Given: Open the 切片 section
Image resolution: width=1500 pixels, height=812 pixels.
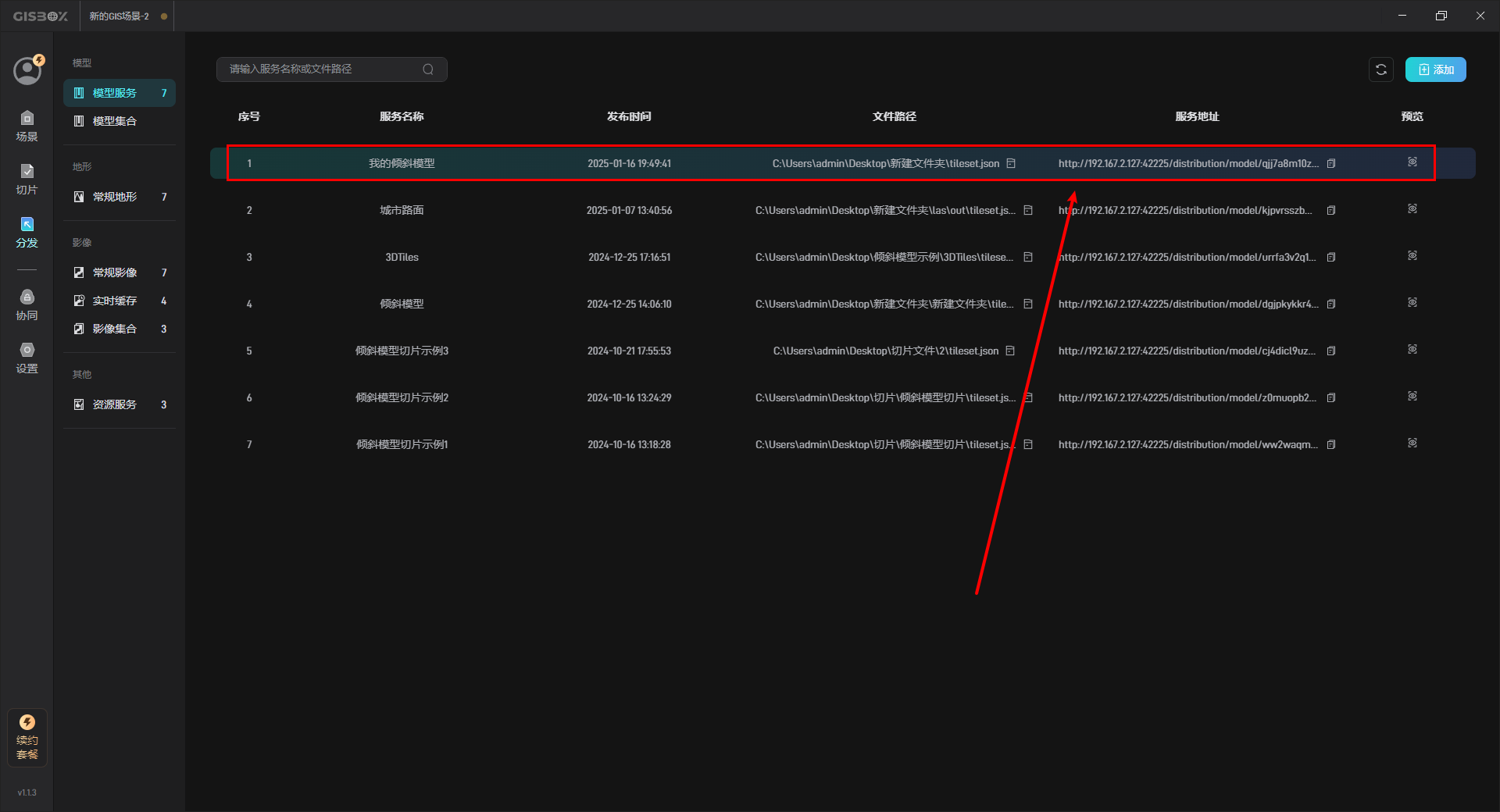Looking at the screenshot, I should pyautogui.click(x=27, y=180).
